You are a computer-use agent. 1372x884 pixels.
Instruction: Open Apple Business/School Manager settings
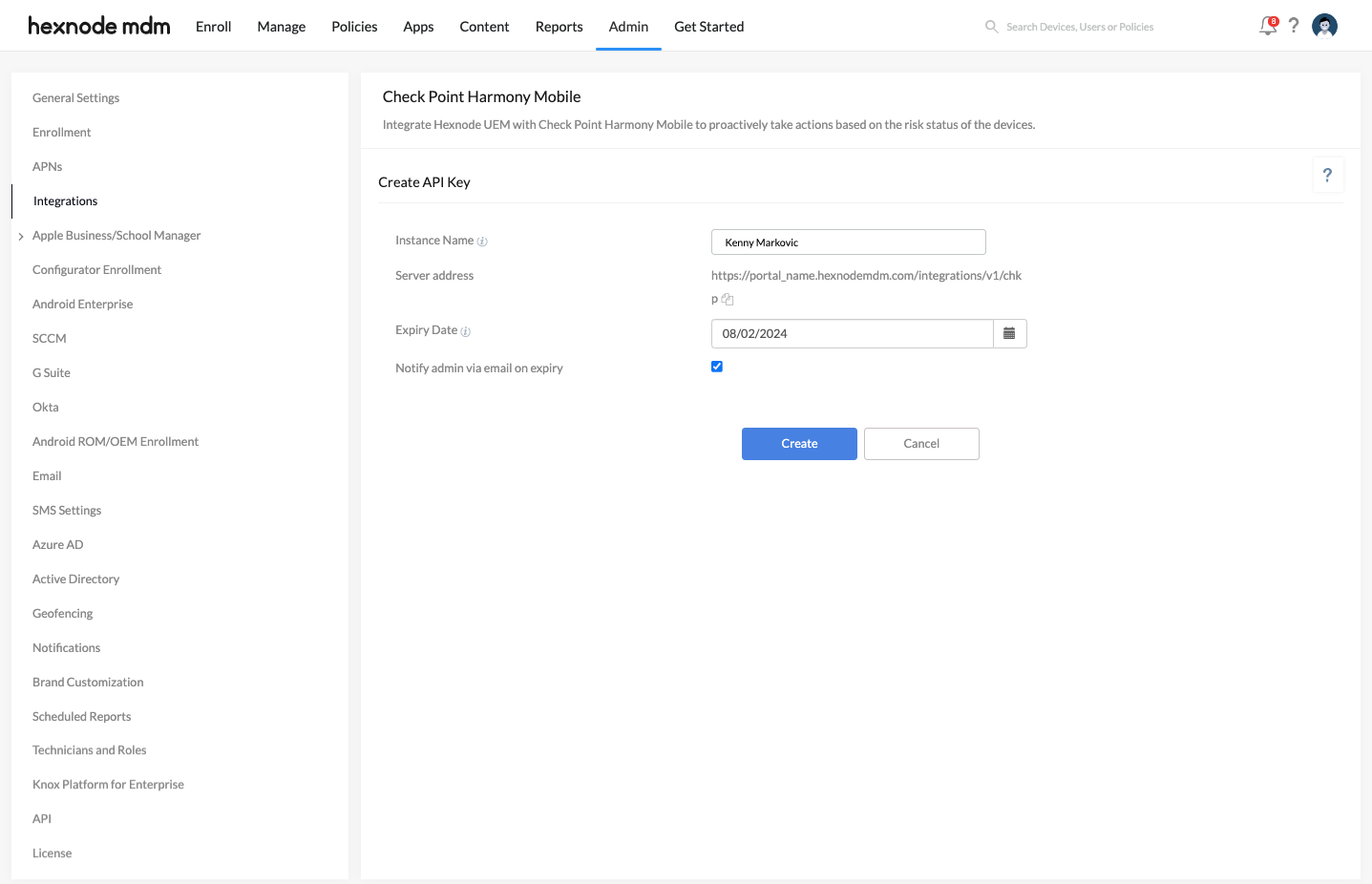point(116,236)
